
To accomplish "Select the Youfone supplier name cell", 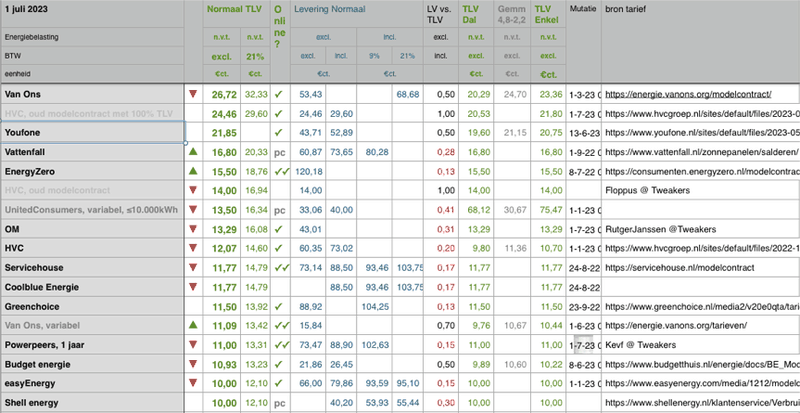I will tap(92, 132).
